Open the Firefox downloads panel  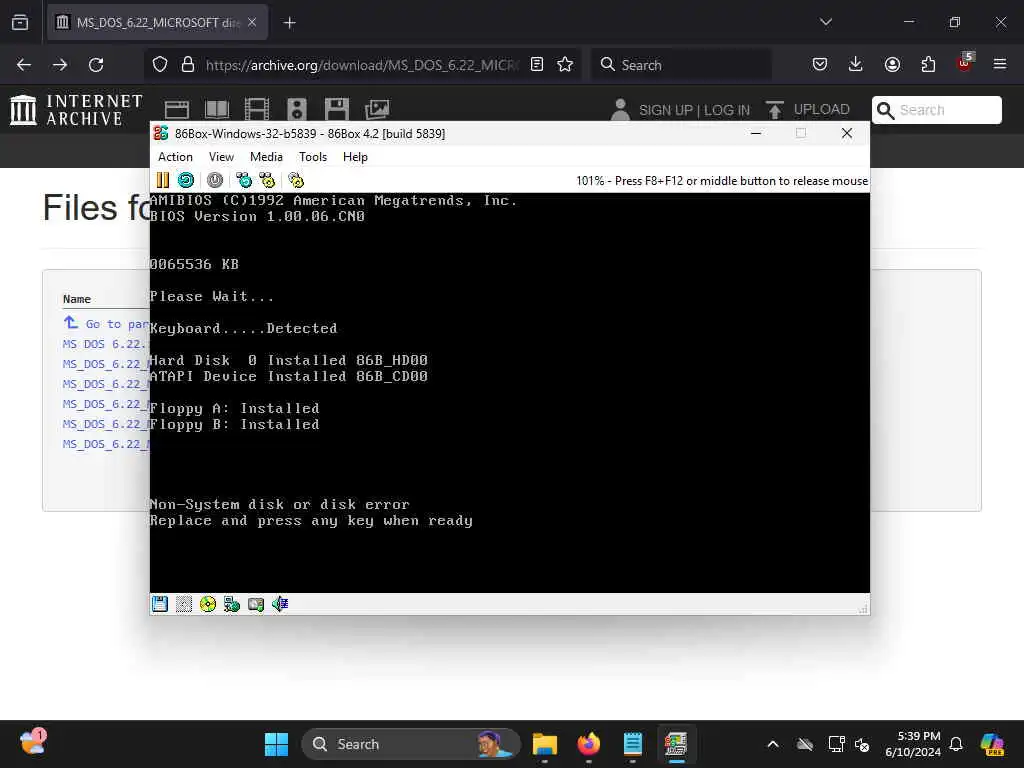click(x=856, y=65)
